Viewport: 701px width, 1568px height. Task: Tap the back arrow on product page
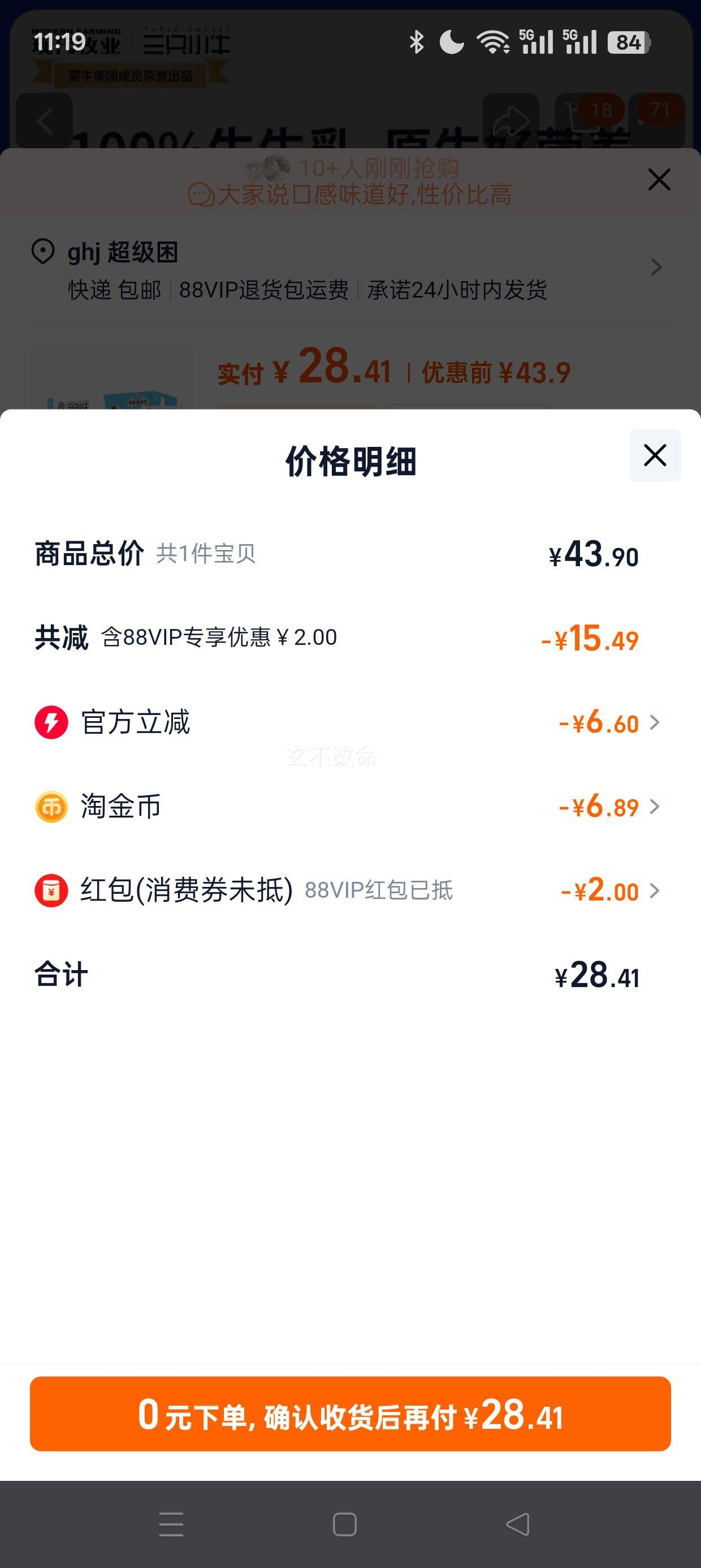[x=45, y=121]
